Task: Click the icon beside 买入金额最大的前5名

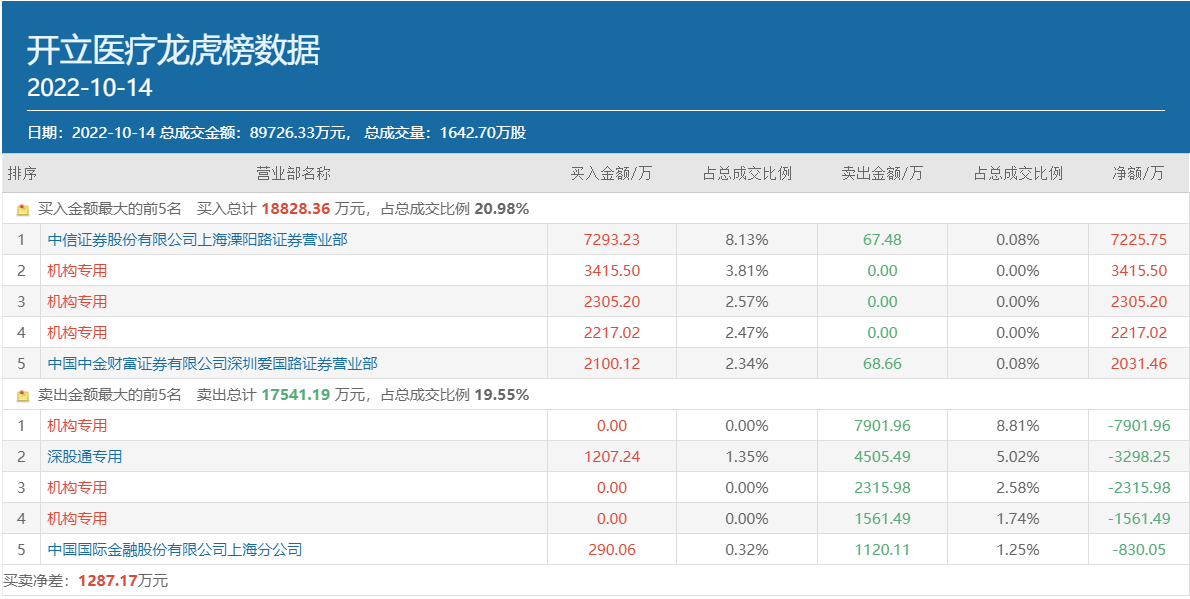Action: (23, 210)
